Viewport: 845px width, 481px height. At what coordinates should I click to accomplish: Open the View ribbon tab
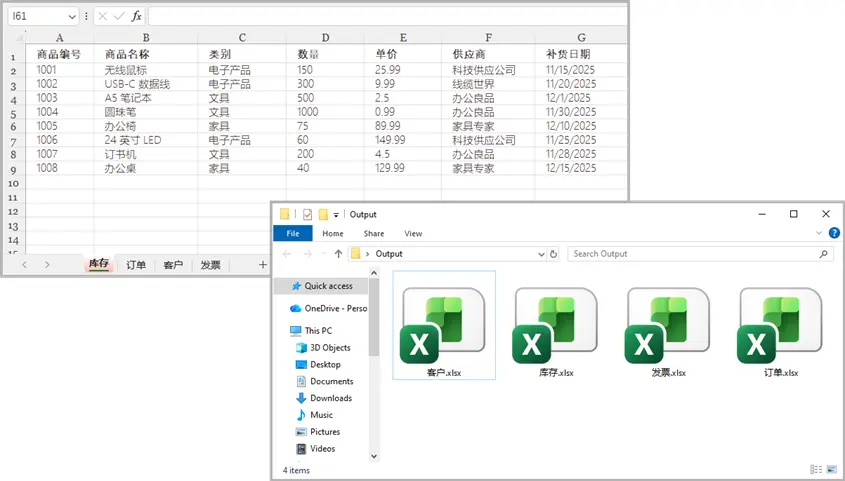point(413,233)
